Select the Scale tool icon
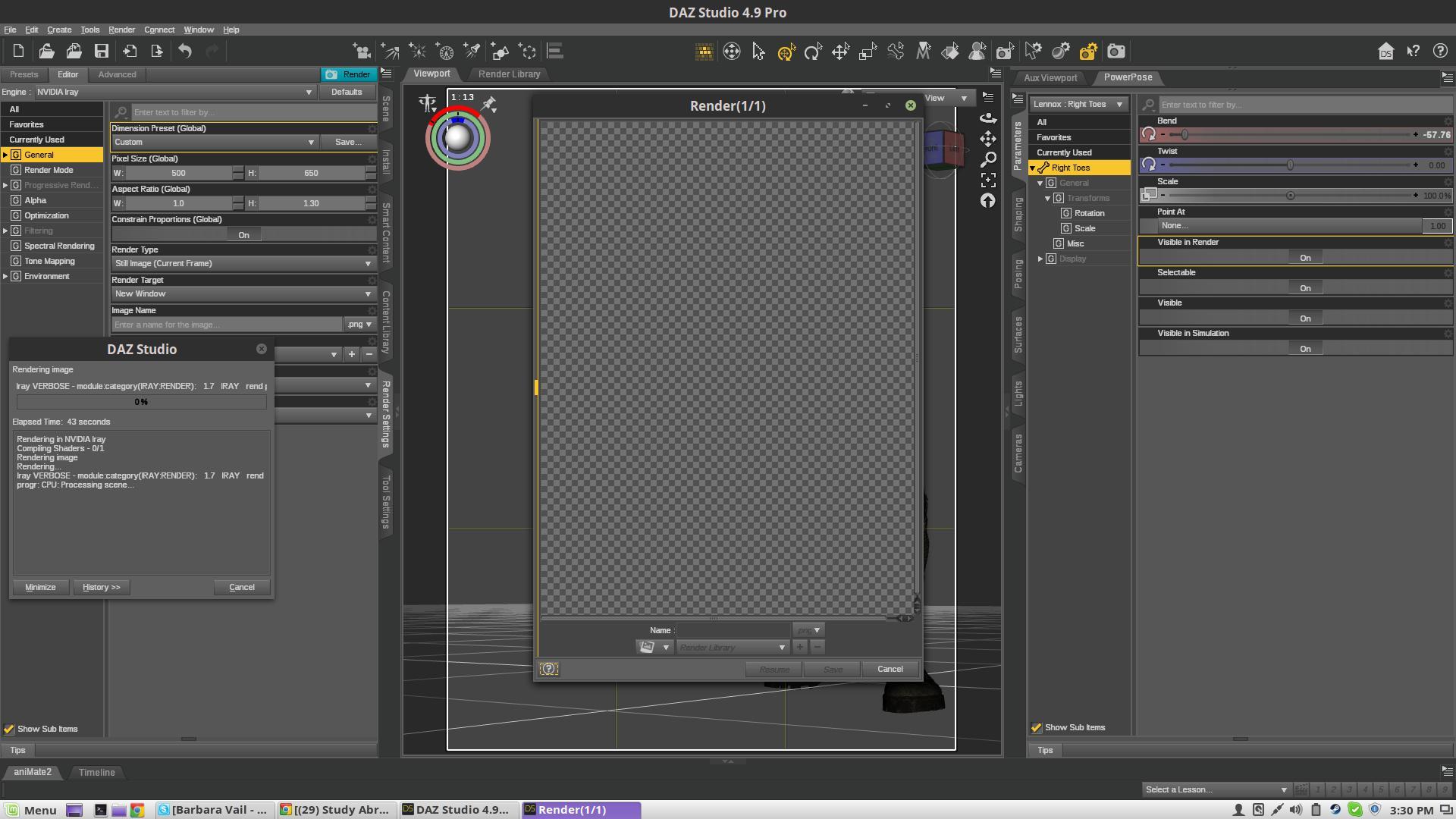Screen dimensions: 1456x819 [868, 52]
